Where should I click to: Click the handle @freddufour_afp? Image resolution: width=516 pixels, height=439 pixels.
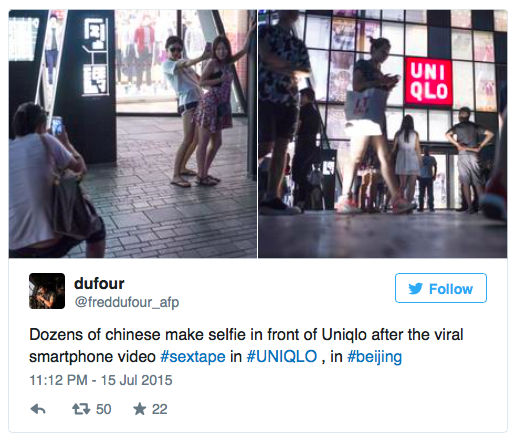click(x=127, y=302)
